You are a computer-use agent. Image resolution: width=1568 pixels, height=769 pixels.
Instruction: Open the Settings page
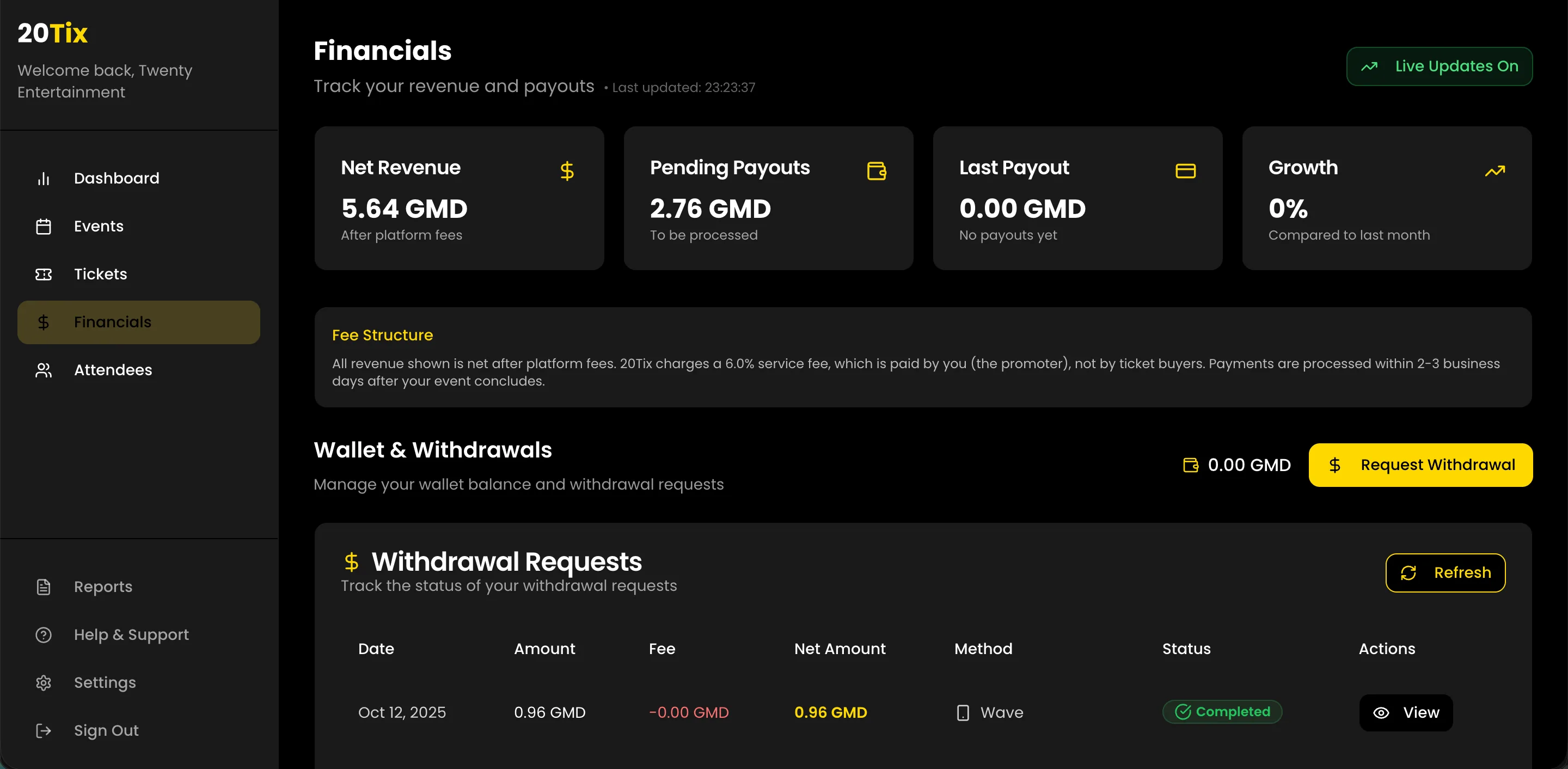pyautogui.click(x=139, y=683)
